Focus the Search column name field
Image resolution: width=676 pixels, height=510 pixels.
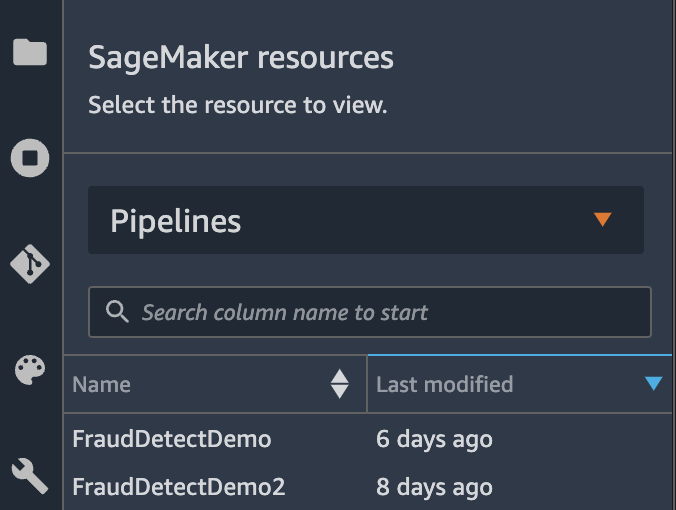[x=370, y=312]
